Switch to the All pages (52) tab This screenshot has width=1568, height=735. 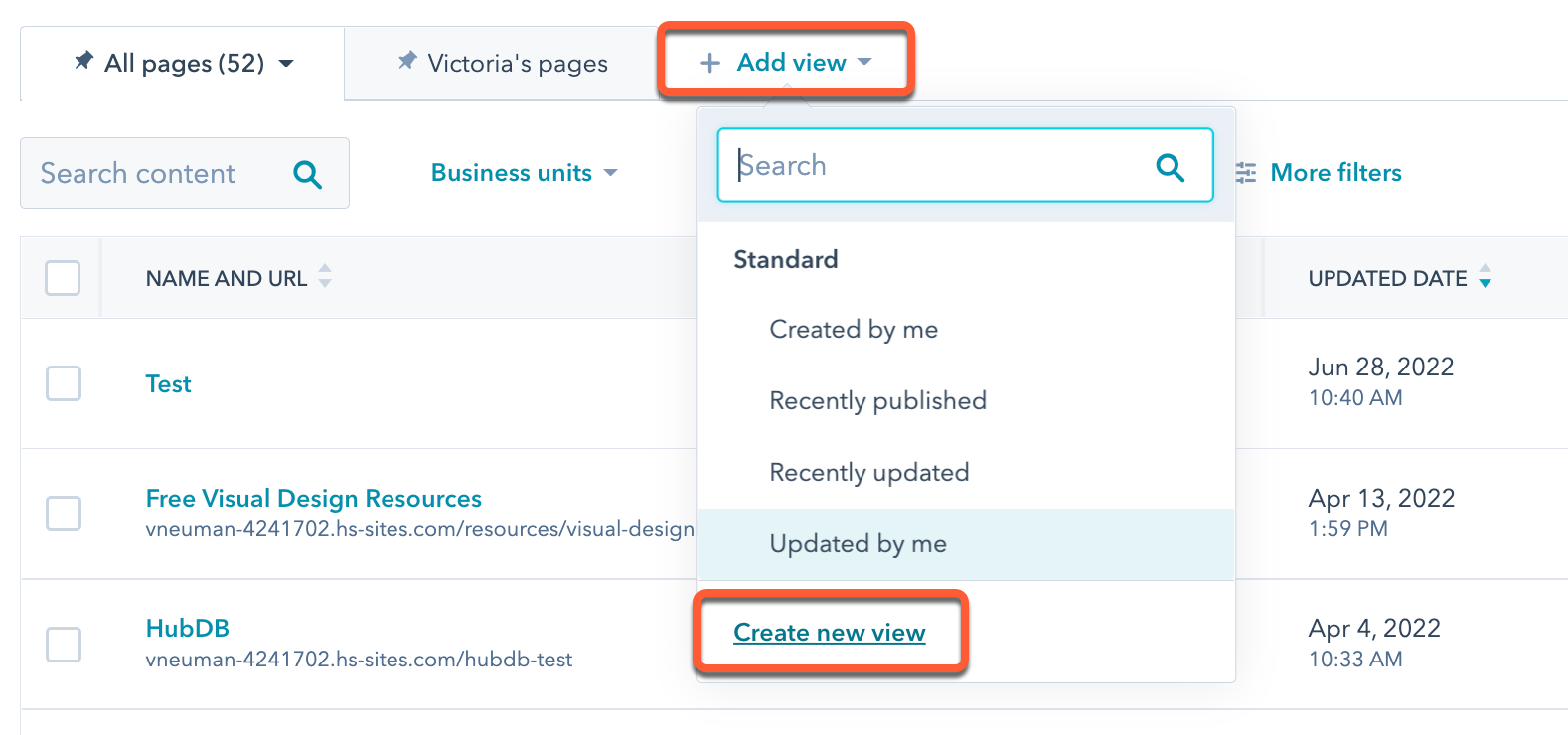(183, 64)
